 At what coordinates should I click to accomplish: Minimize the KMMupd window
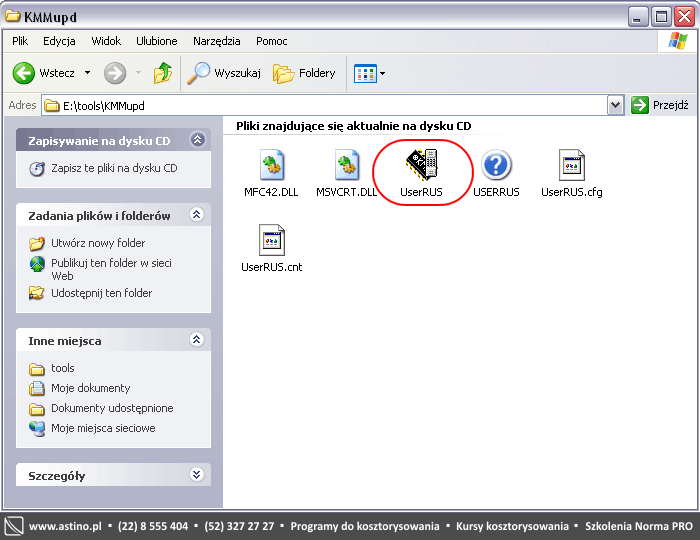click(638, 17)
